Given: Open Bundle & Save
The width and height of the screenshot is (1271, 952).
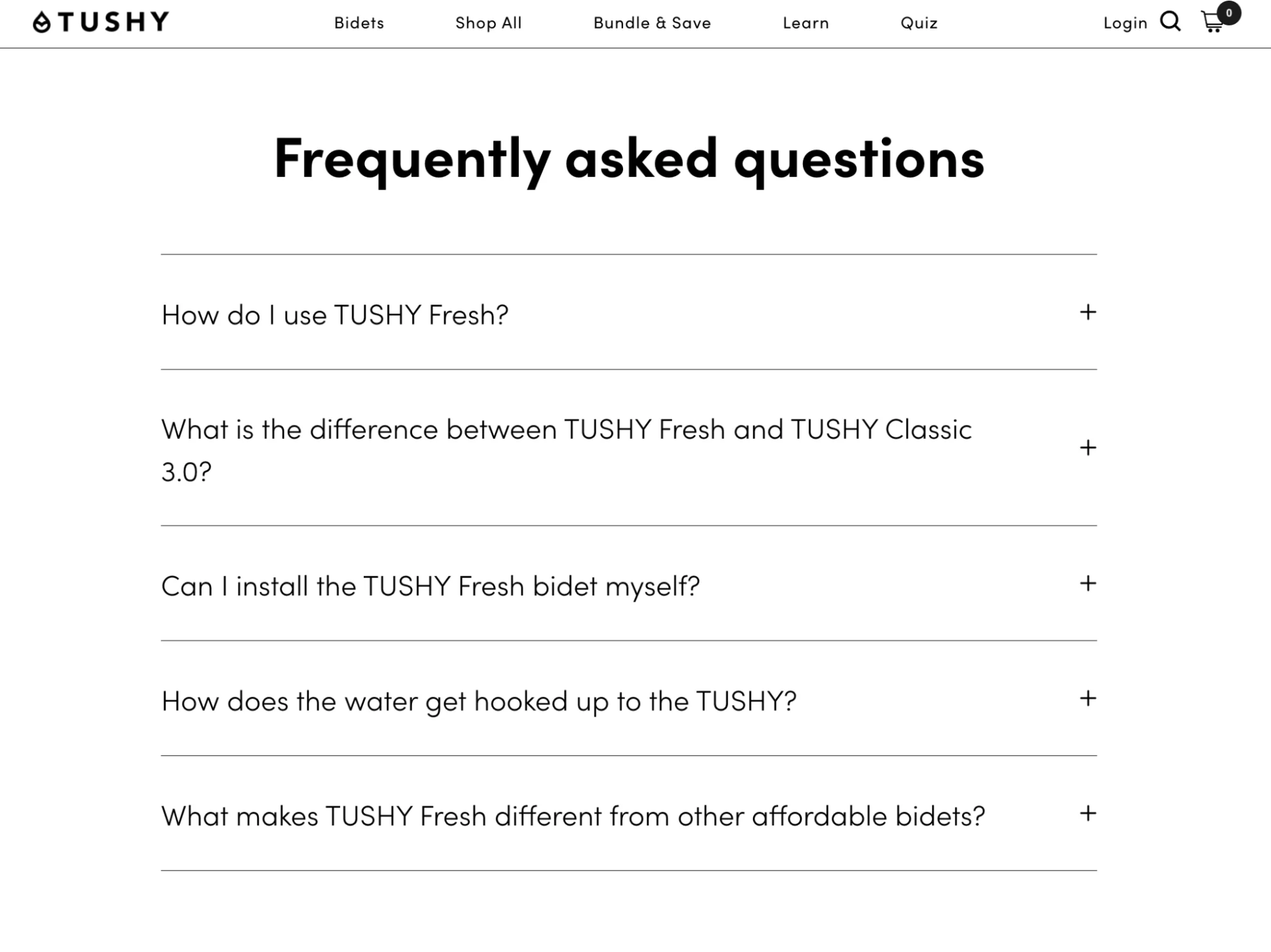Looking at the screenshot, I should pyautogui.click(x=652, y=23).
